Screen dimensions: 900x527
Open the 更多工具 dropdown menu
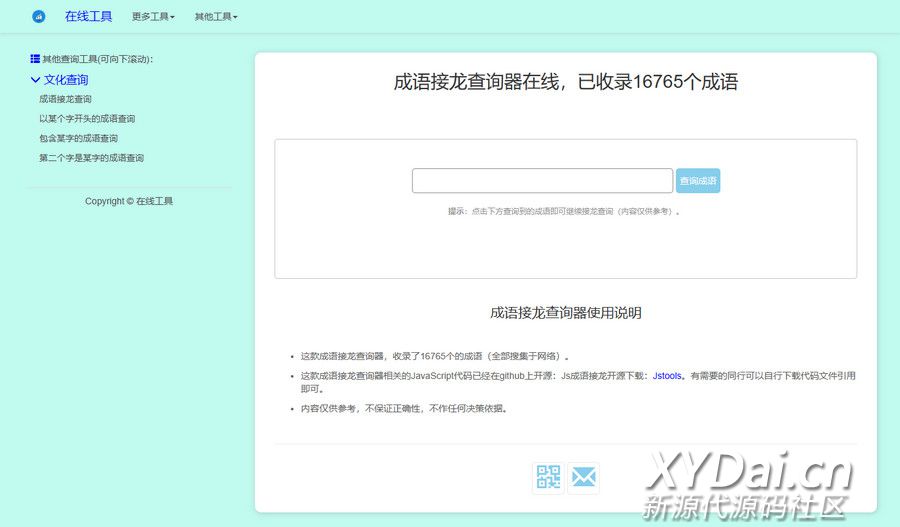tap(153, 17)
